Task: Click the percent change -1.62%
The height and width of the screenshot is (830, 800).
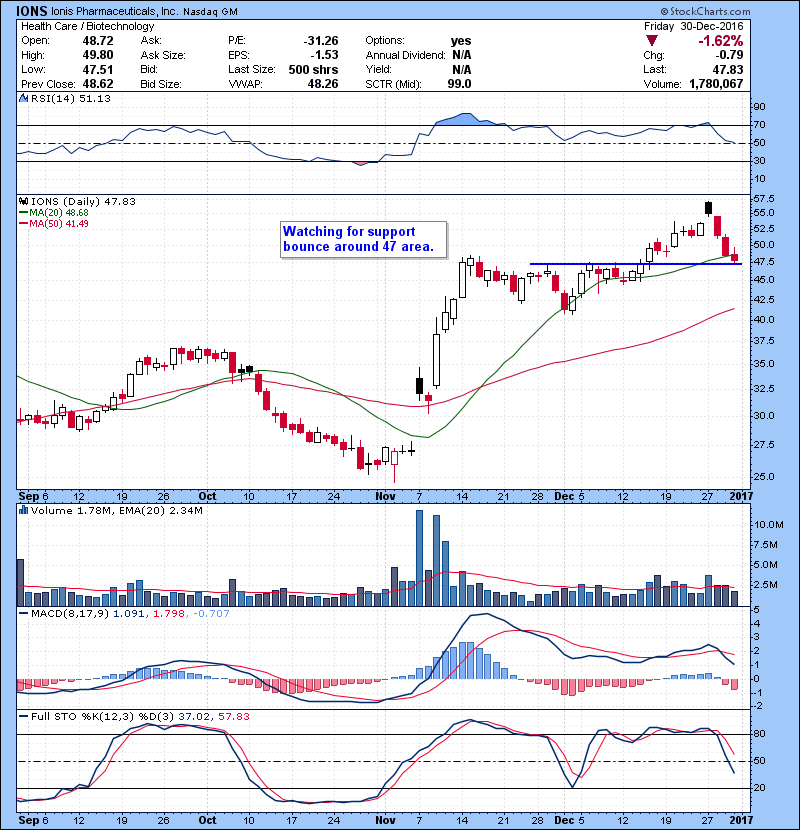Action: tap(721, 41)
